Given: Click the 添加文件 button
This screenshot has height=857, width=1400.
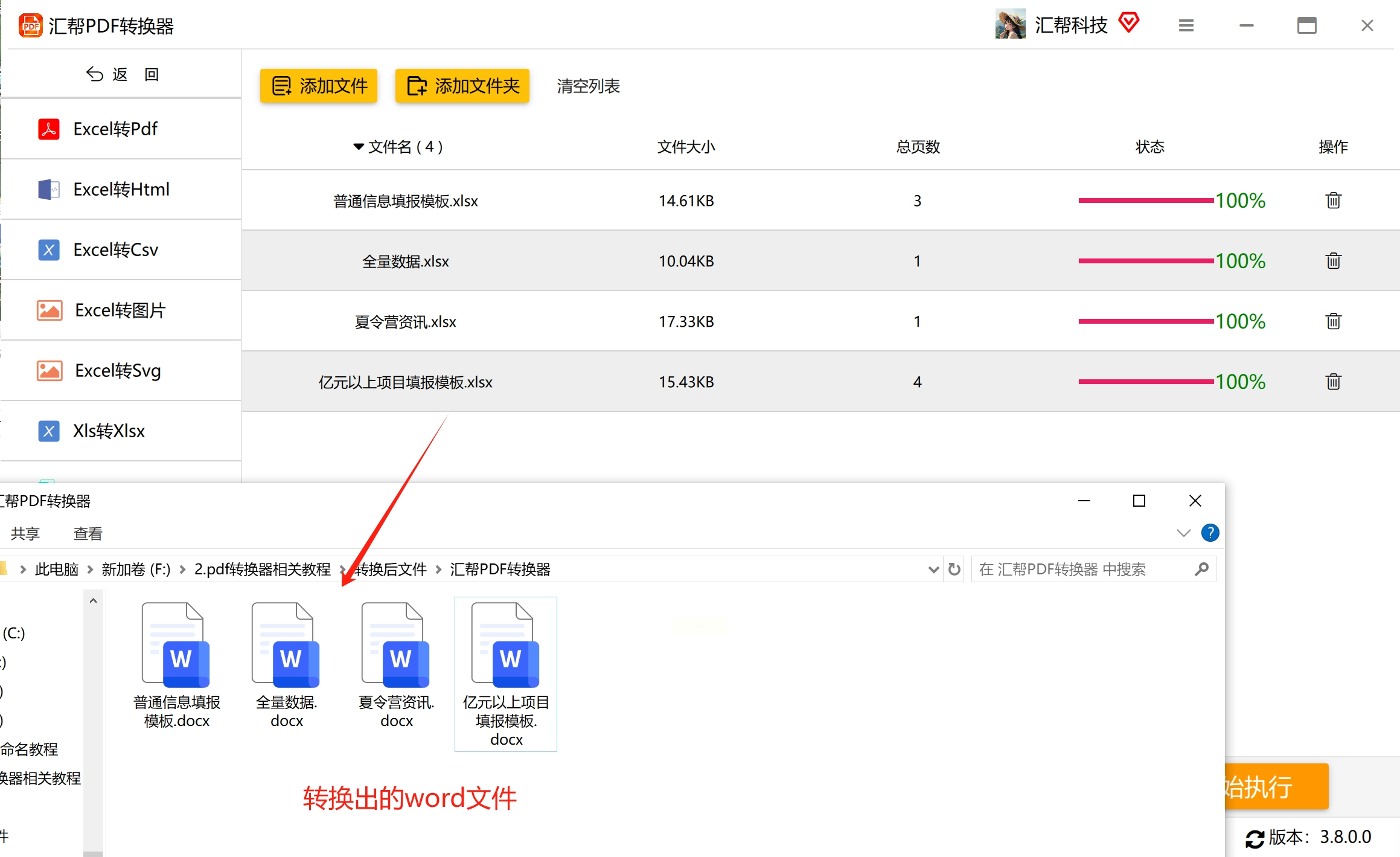Looking at the screenshot, I should click(x=319, y=86).
